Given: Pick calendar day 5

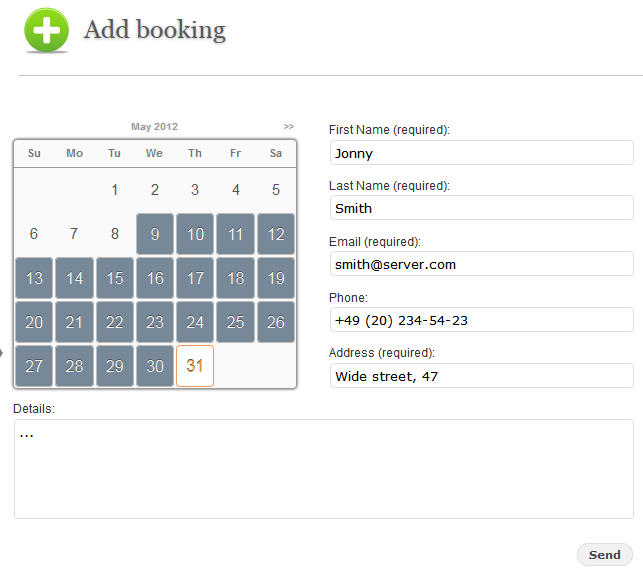Looking at the screenshot, I should (x=276, y=190).
